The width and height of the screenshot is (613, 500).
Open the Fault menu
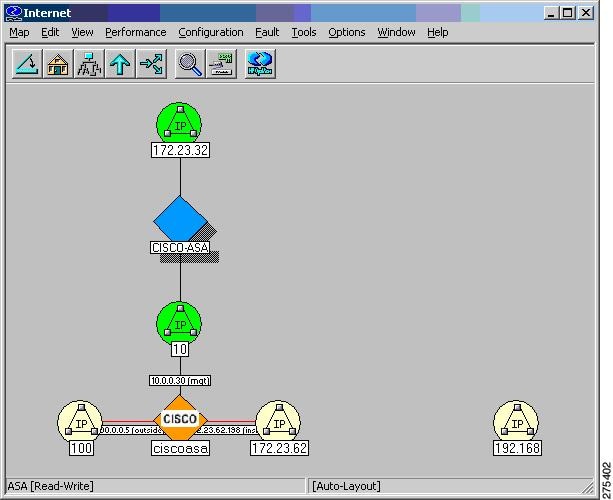267,32
